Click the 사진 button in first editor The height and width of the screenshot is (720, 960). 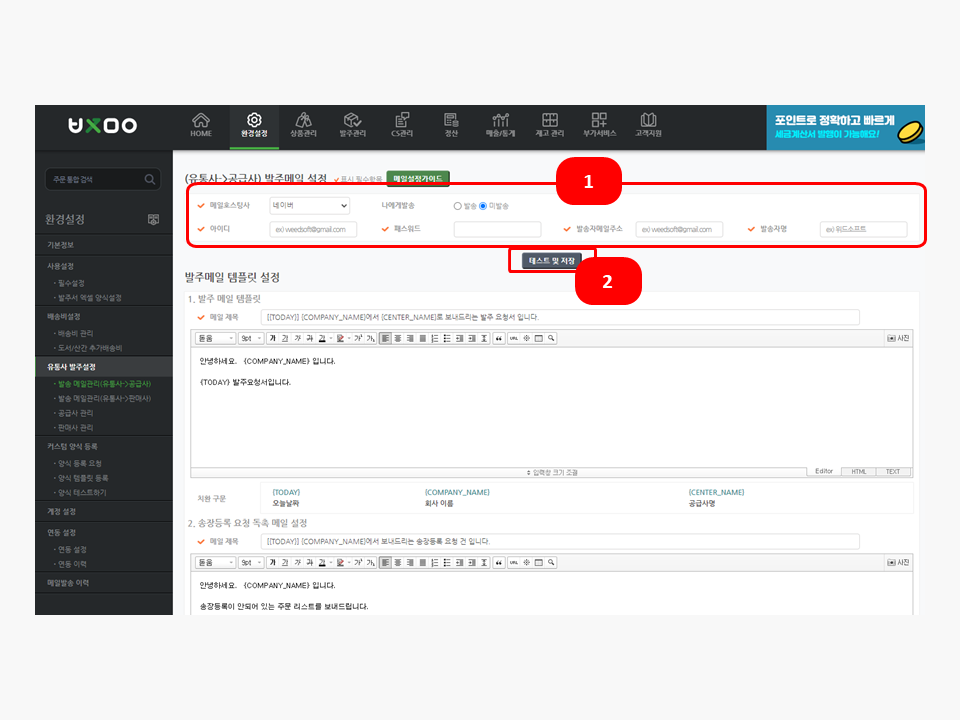898,338
